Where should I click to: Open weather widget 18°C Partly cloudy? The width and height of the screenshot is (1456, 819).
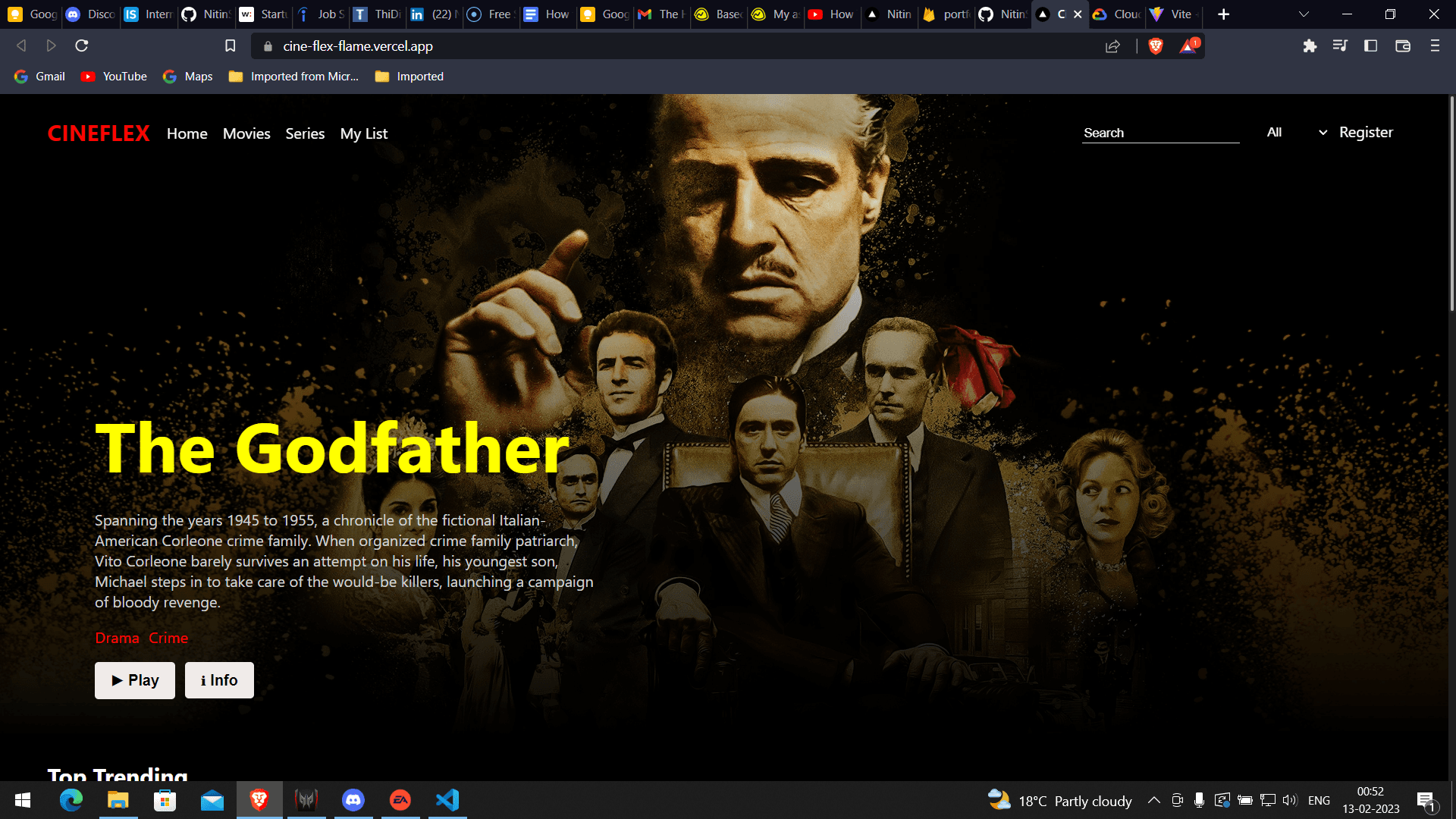1060,801
